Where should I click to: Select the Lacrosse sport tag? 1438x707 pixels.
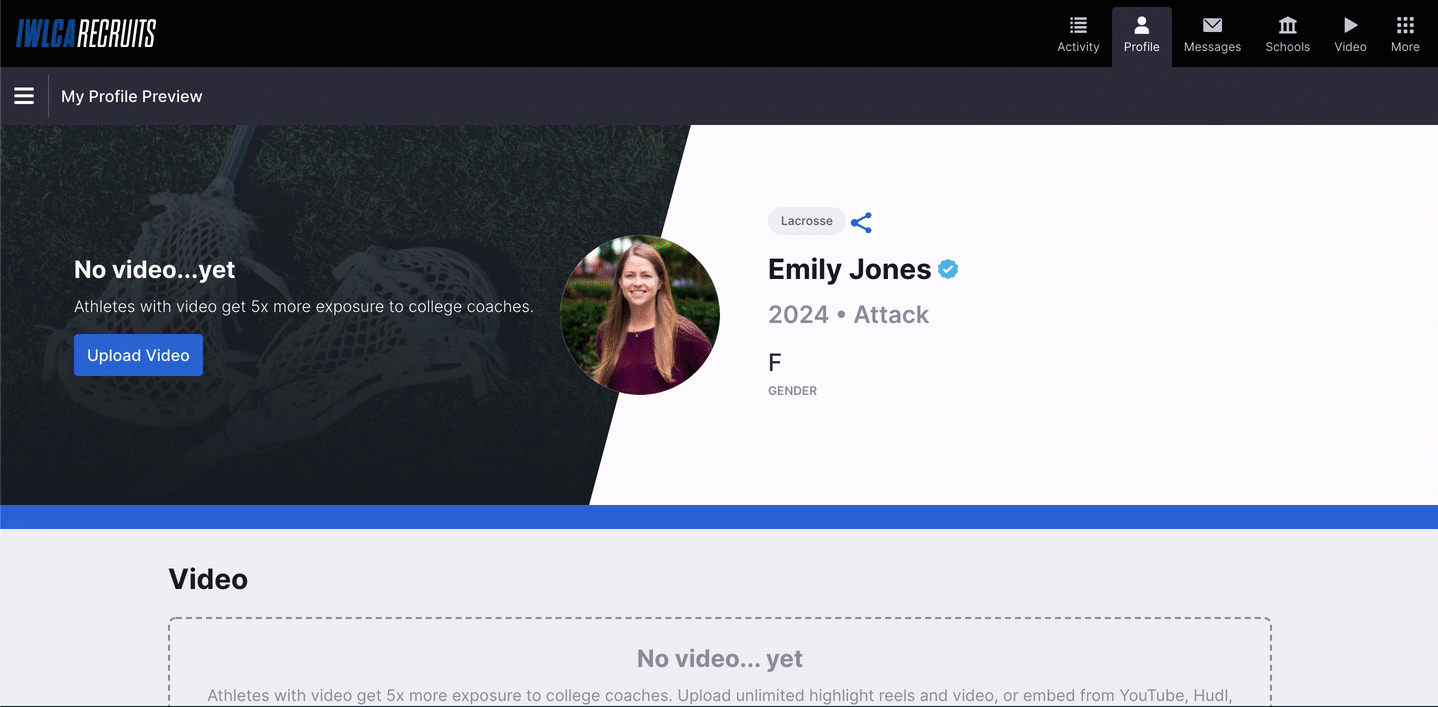(x=806, y=221)
